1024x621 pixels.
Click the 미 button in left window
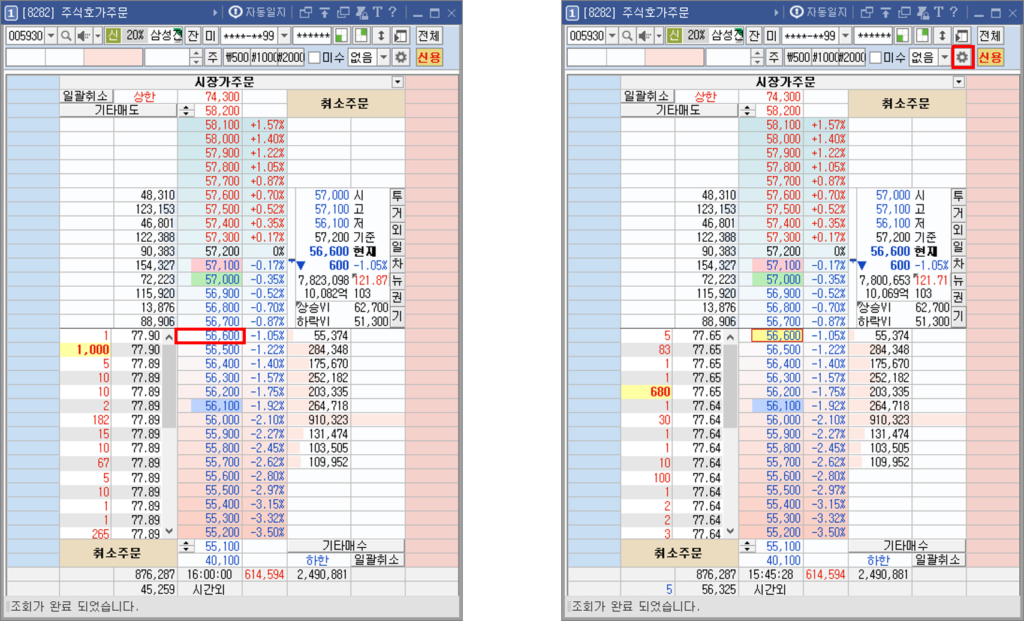[210, 36]
